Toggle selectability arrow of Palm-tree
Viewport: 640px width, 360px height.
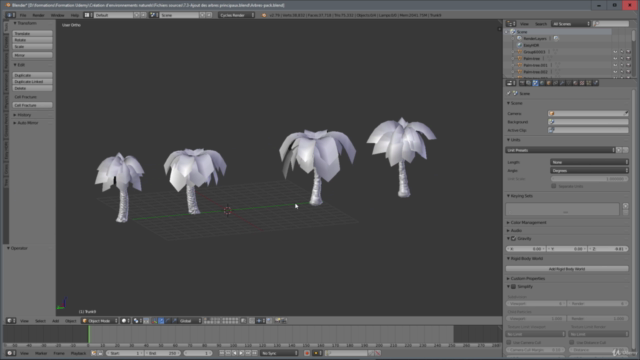[622, 58]
